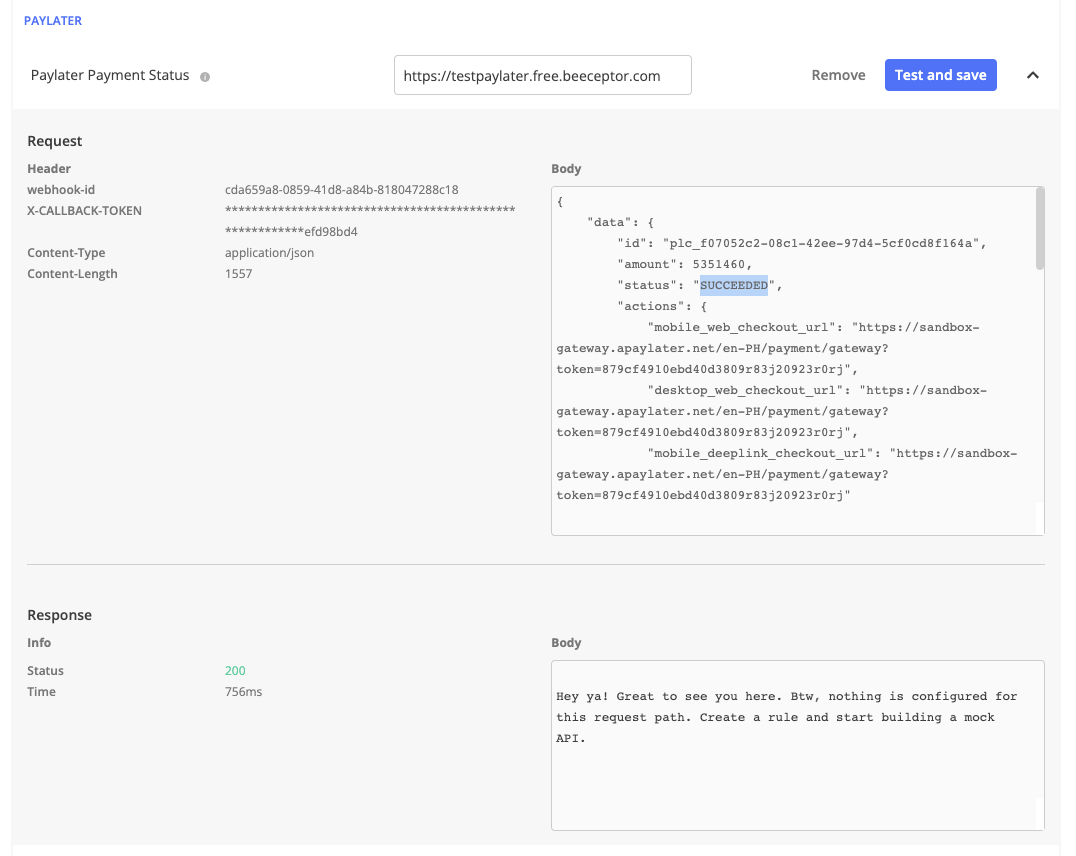This screenshot has height=856, width=1076.
Task: Focus the beeceptor webhook URL field
Action: click(542, 75)
